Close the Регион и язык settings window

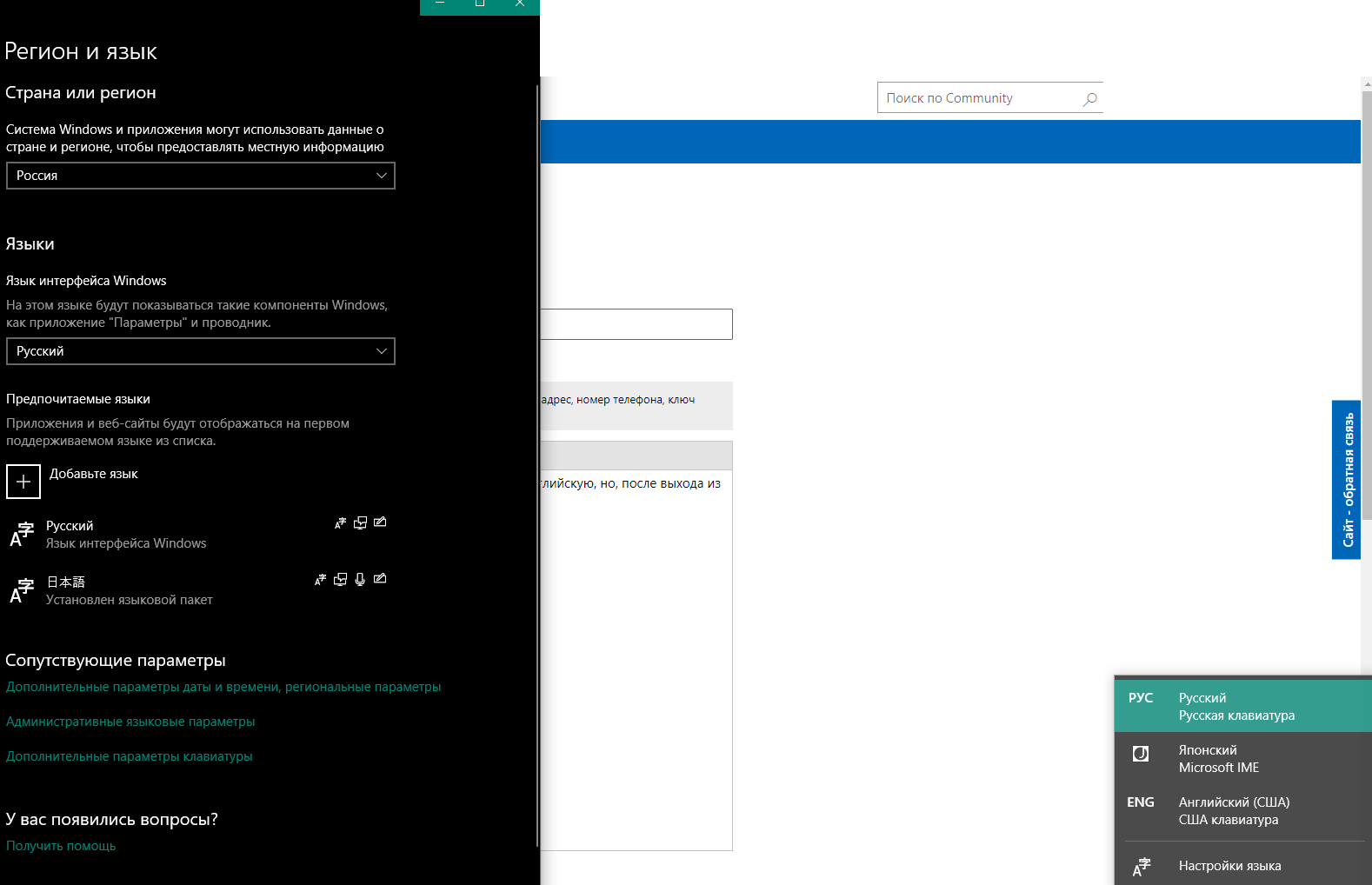pos(520,4)
